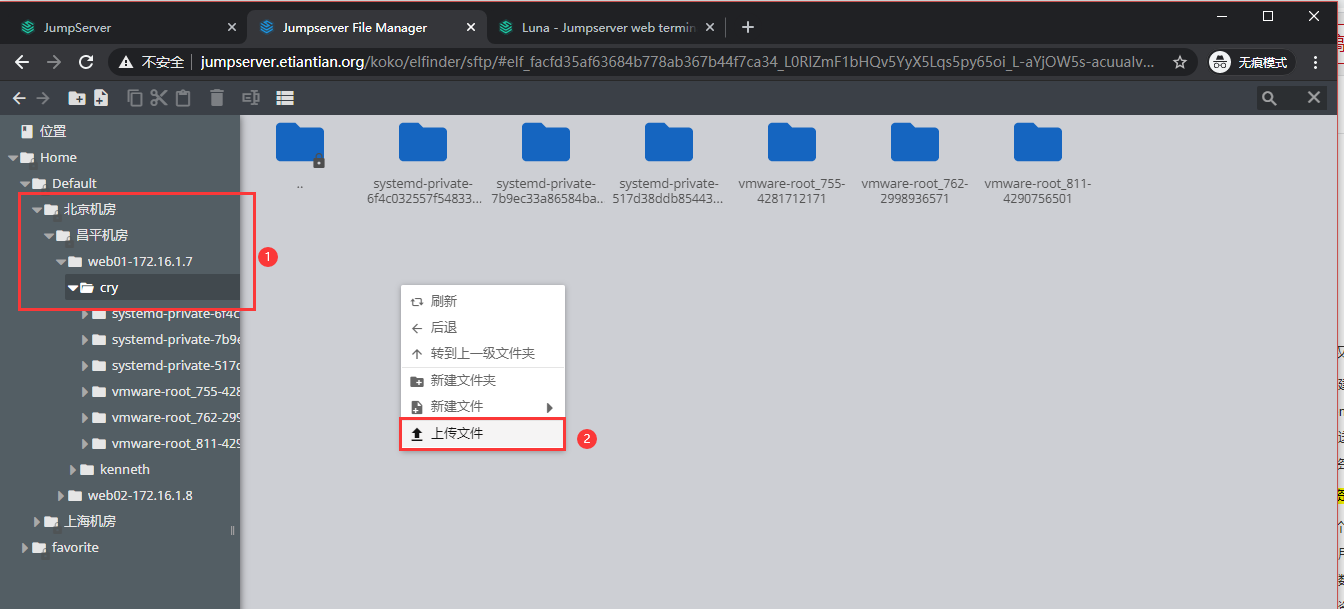Click the not-secure (不安全) warning icon
1344x609 pixels.
[x=126, y=62]
